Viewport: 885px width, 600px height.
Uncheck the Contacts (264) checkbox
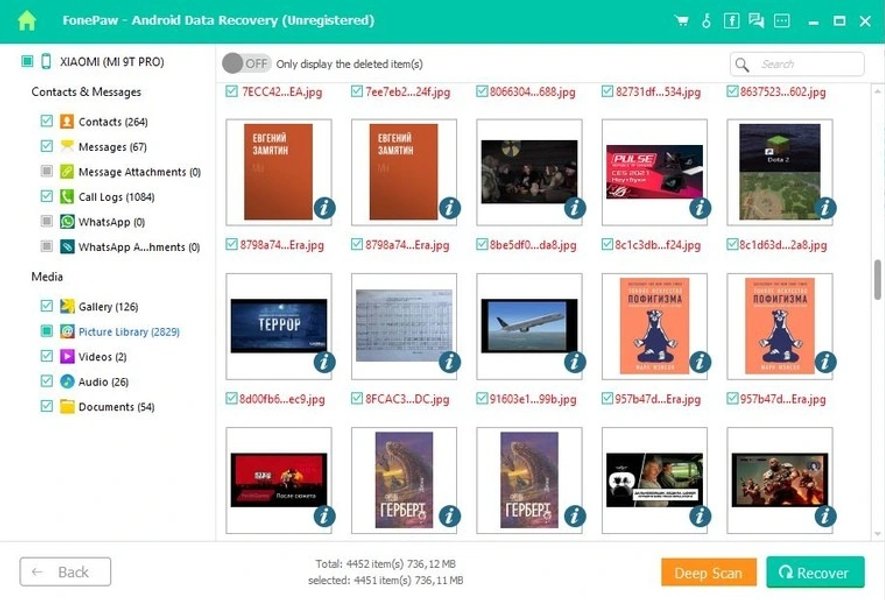click(47, 121)
